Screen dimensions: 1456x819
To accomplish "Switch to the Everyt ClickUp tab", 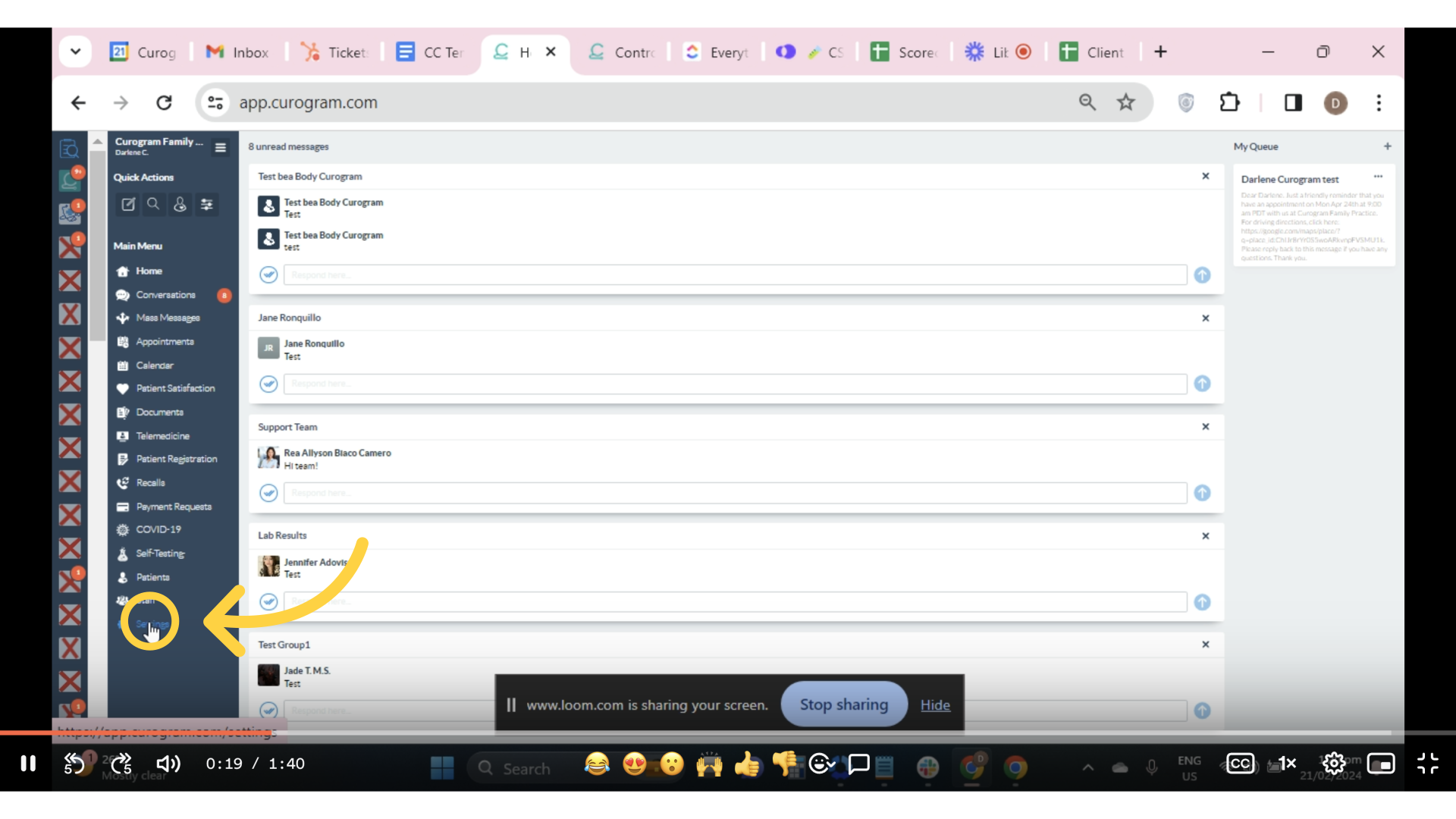I will click(x=716, y=52).
